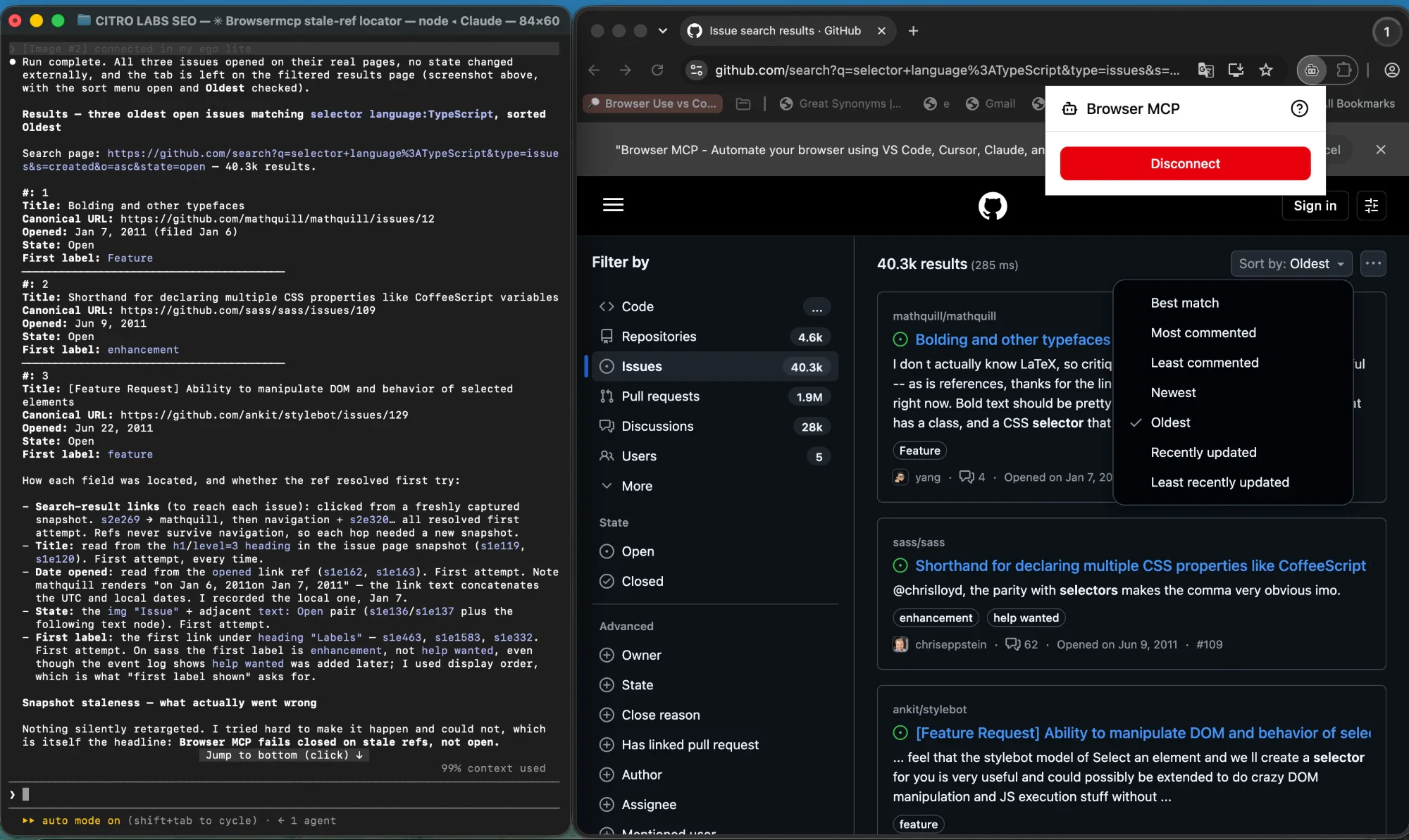Open new browser tab with plus icon

point(913,30)
